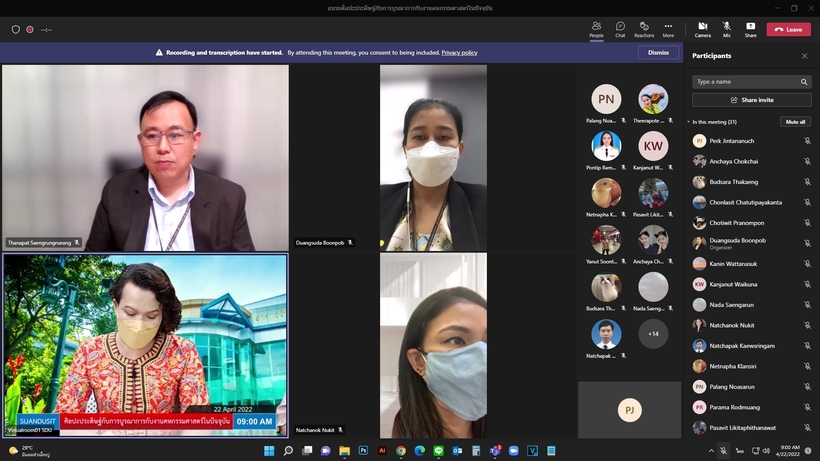Click Pontip Bam avatar tile
Image resolution: width=820 pixels, height=461 pixels.
point(606,146)
